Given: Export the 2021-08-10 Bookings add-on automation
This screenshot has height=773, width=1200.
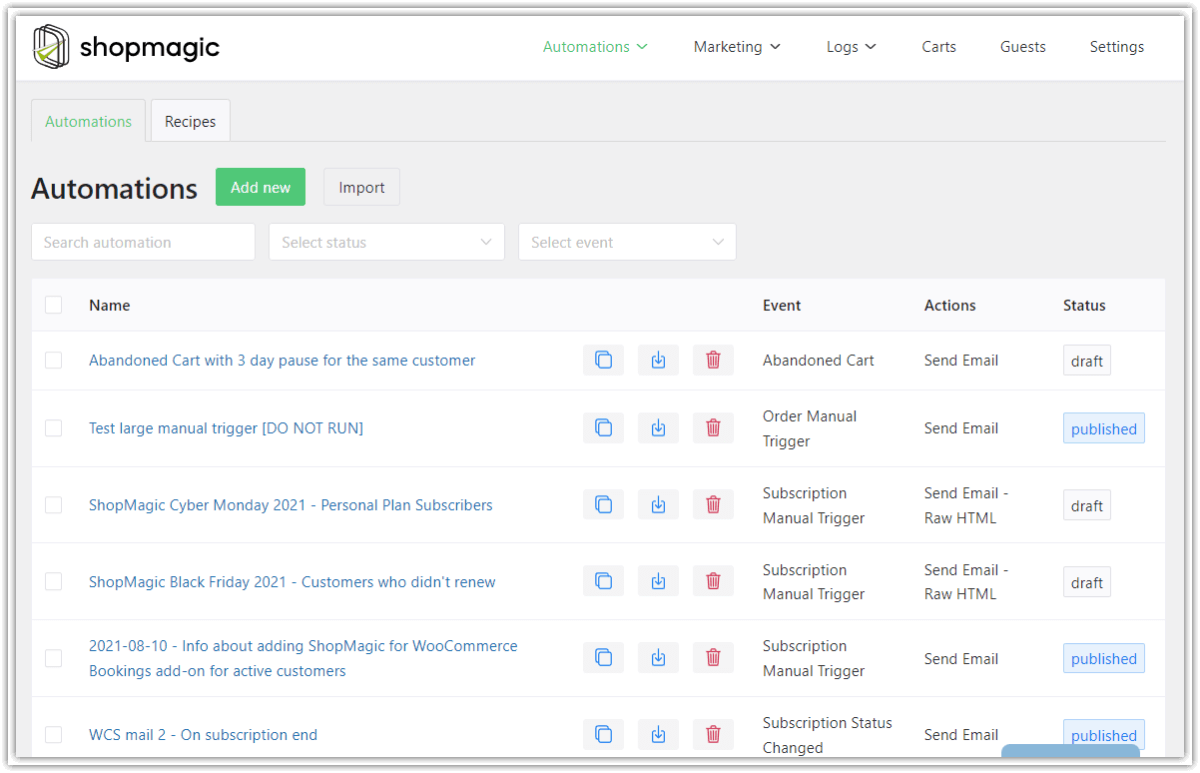Looking at the screenshot, I should [658, 657].
